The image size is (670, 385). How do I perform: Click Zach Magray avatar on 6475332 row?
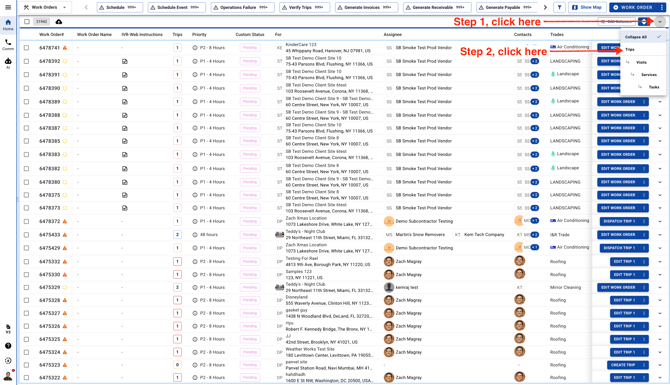(x=389, y=262)
